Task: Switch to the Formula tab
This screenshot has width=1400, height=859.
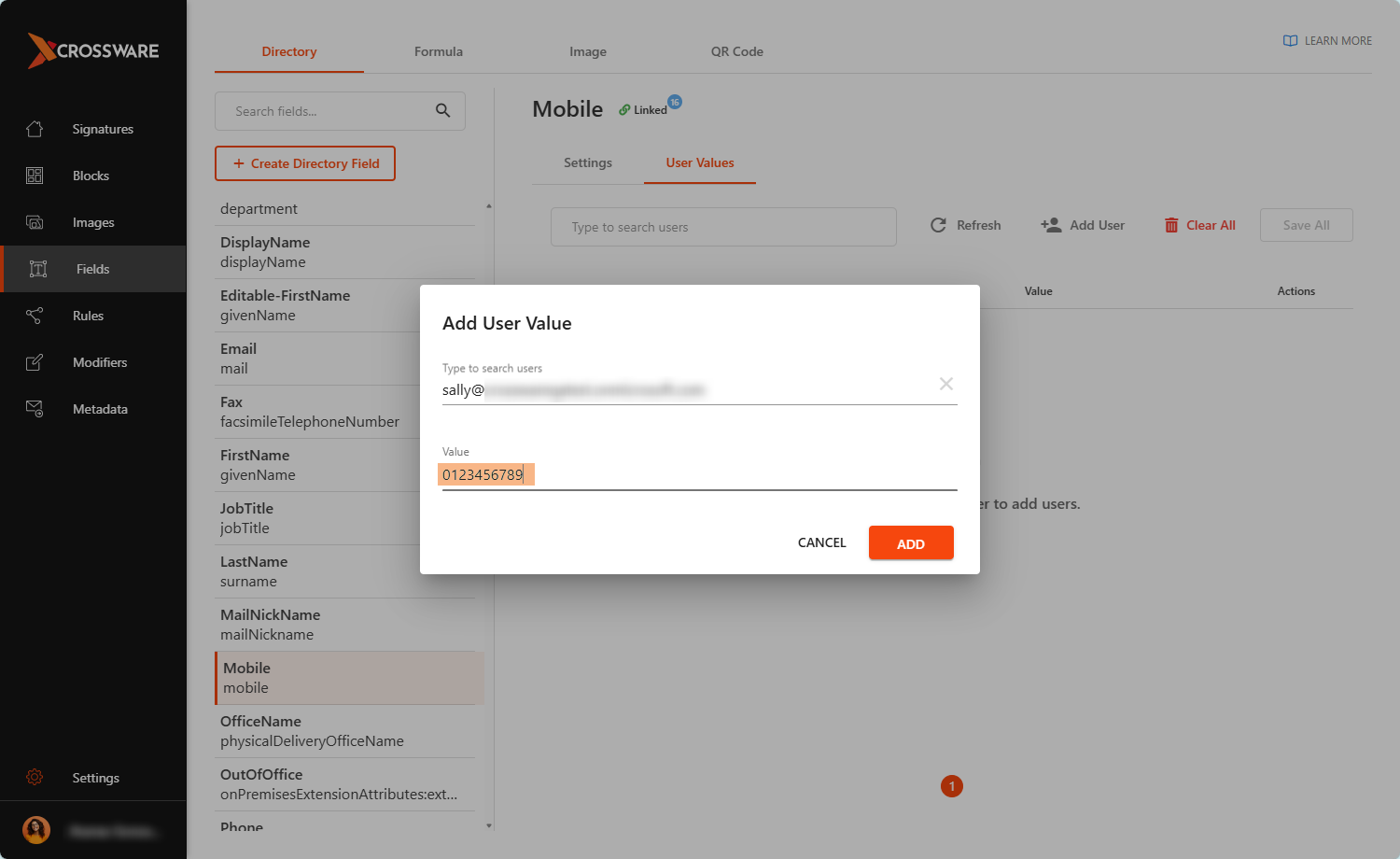Action: (439, 51)
